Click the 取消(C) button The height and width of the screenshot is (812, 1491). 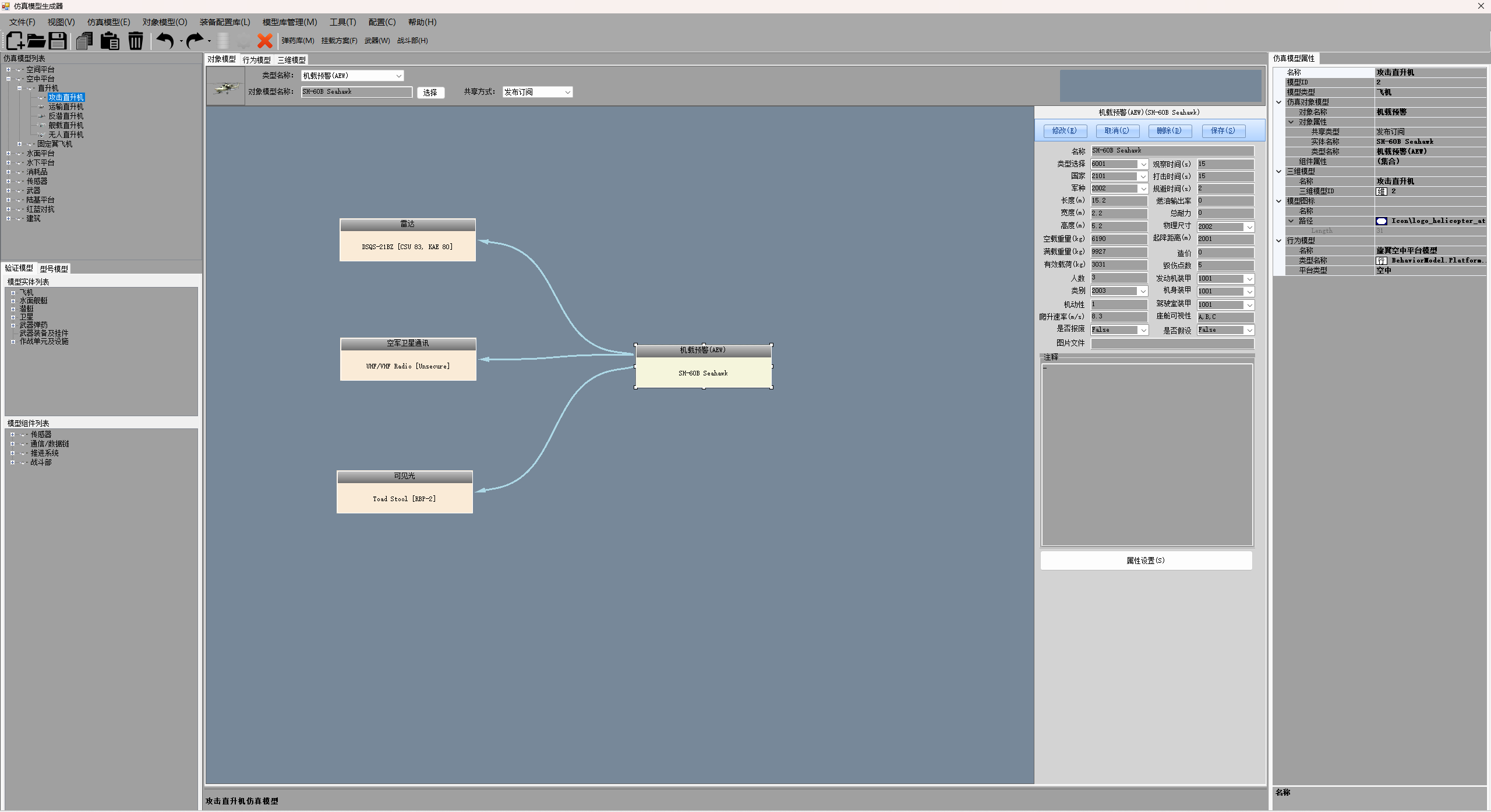tap(1117, 131)
